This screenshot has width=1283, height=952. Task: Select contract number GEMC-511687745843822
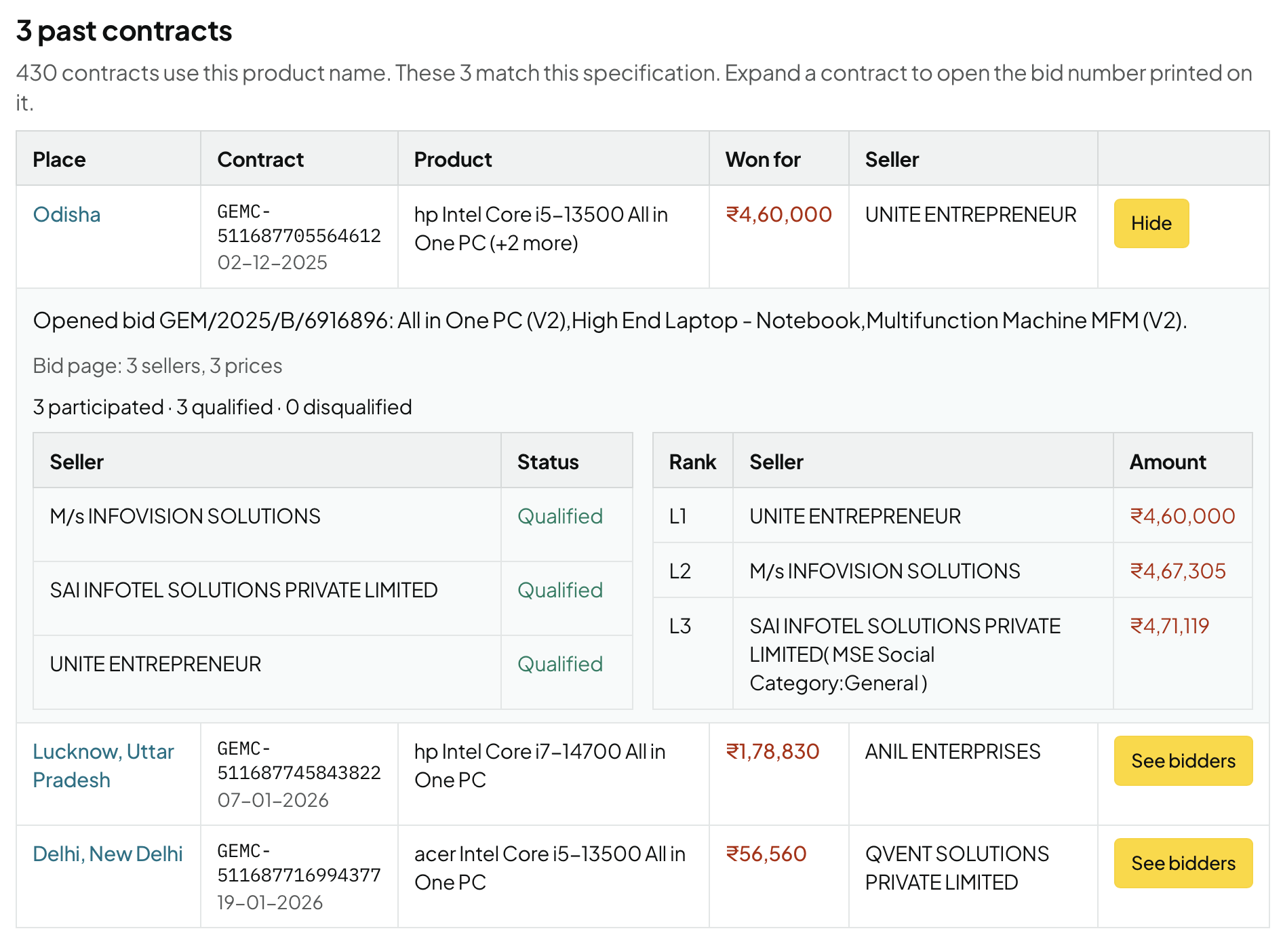298,761
